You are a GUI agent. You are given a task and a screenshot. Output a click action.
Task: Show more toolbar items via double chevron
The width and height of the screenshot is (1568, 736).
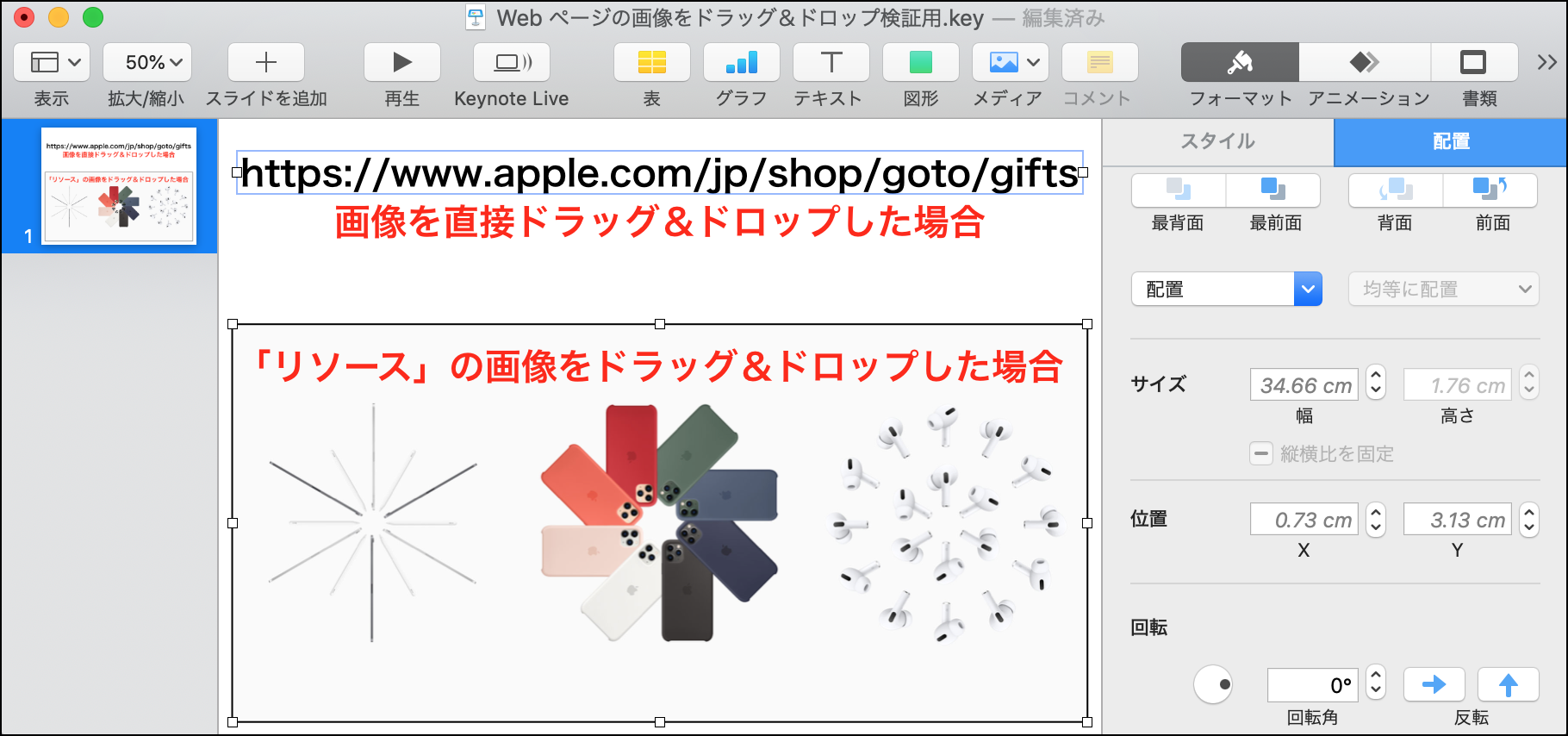[x=1547, y=62]
